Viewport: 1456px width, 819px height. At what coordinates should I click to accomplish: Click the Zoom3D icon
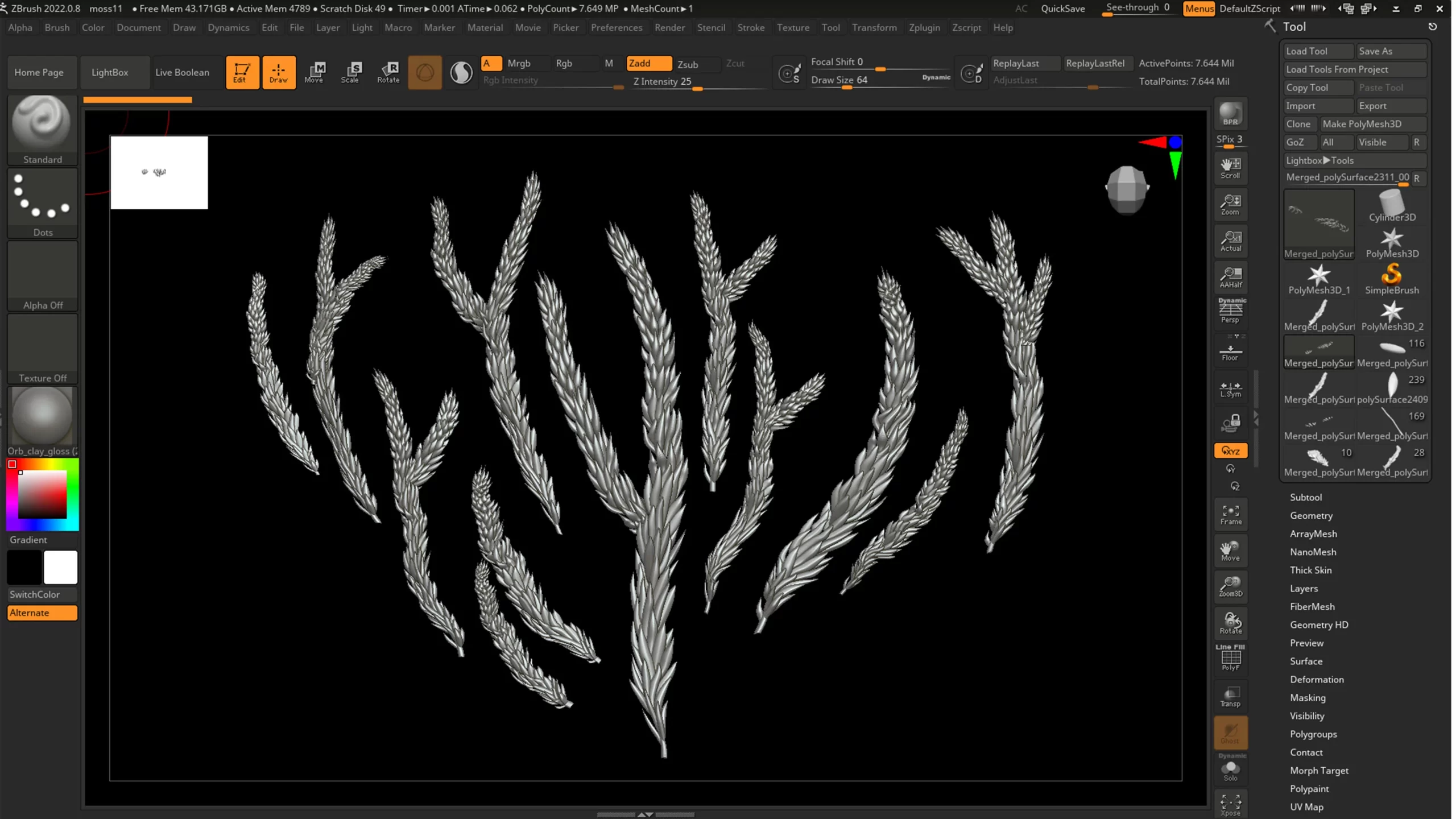point(1230,586)
